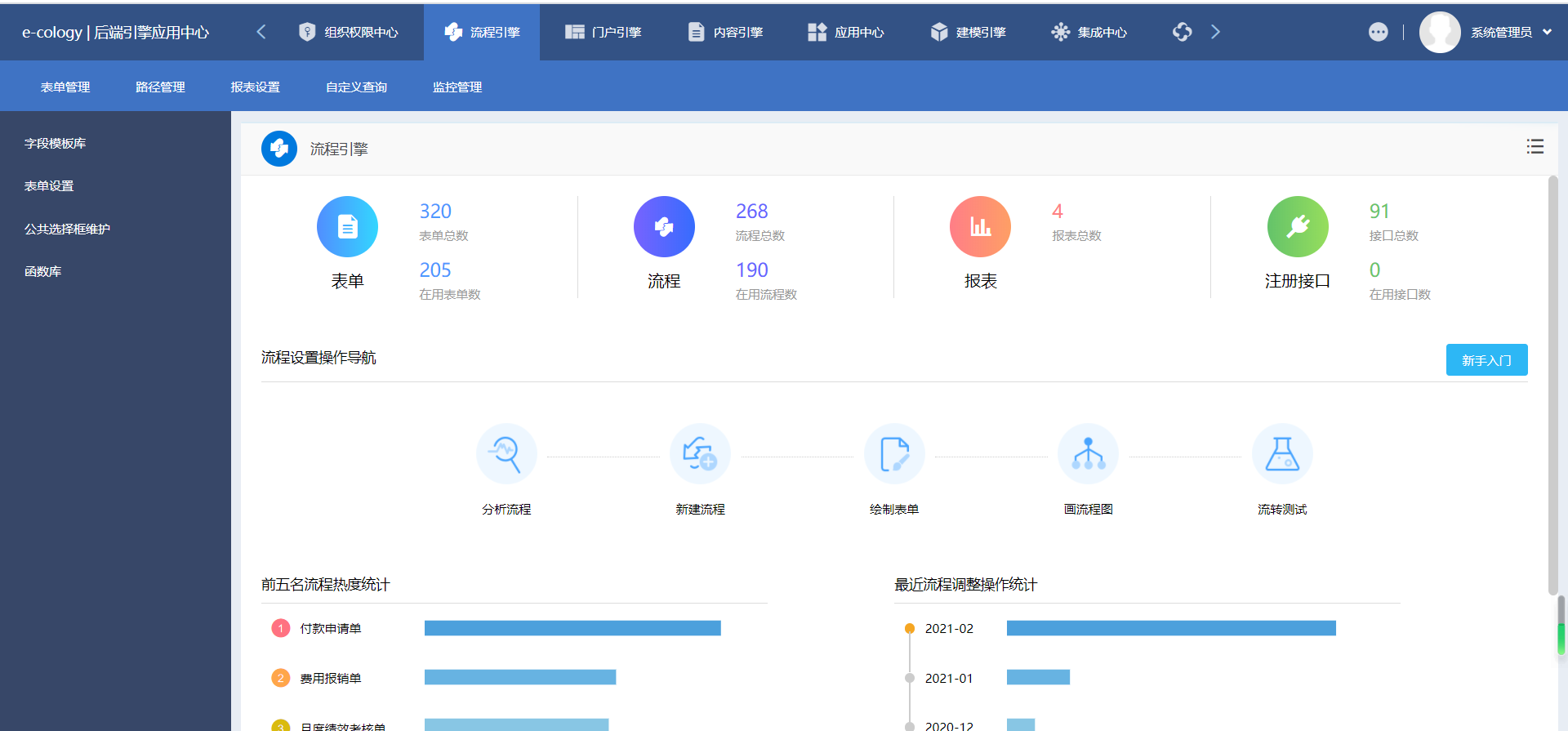Switch to the 门户引擎 tab
Viewport: 1568px width, 731px height.
pyautogui.click(x=604, y=32)
